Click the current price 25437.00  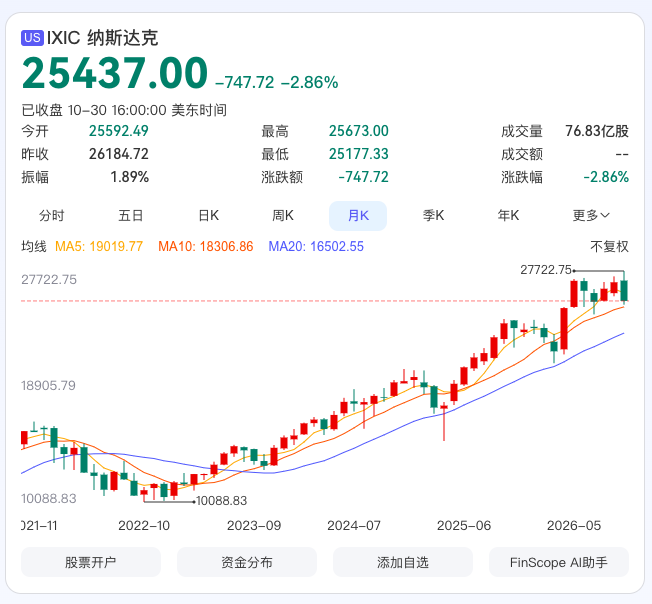(115, 73)
